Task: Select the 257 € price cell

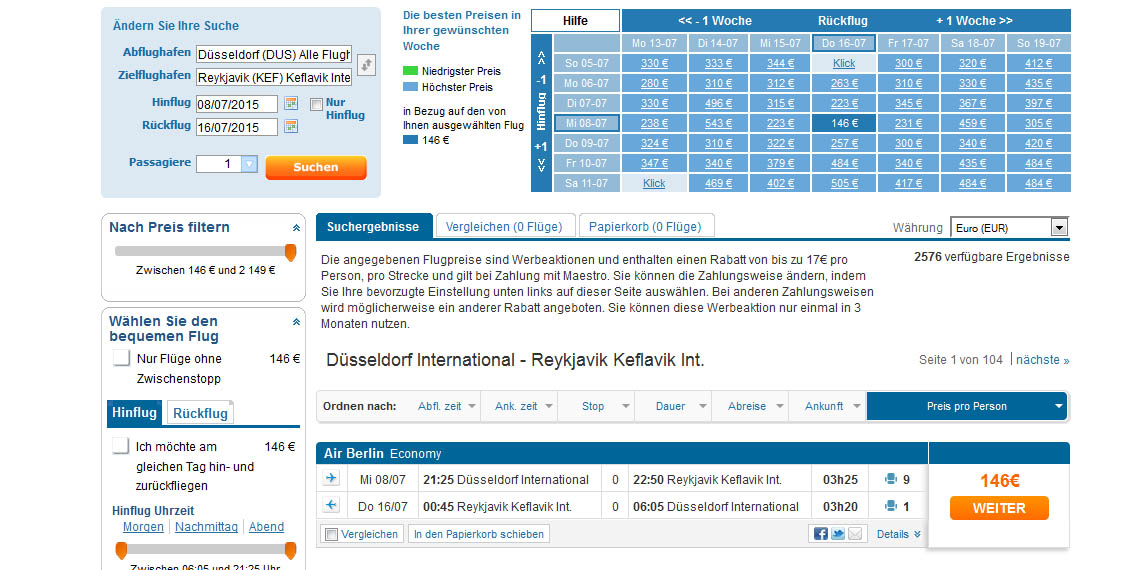Action: point(844,143)
